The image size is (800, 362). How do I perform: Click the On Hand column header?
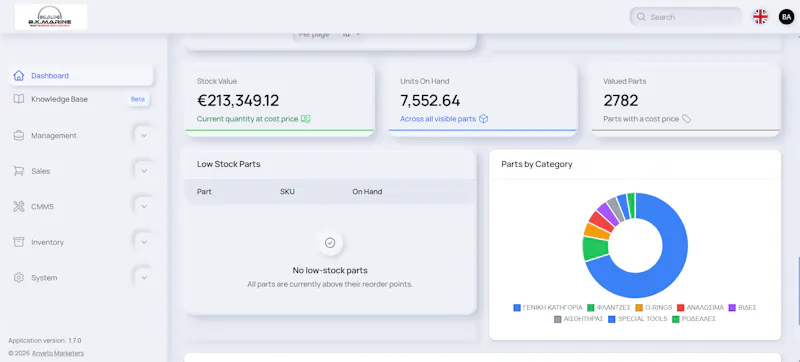pyautogui.click(x=367, y=192)
